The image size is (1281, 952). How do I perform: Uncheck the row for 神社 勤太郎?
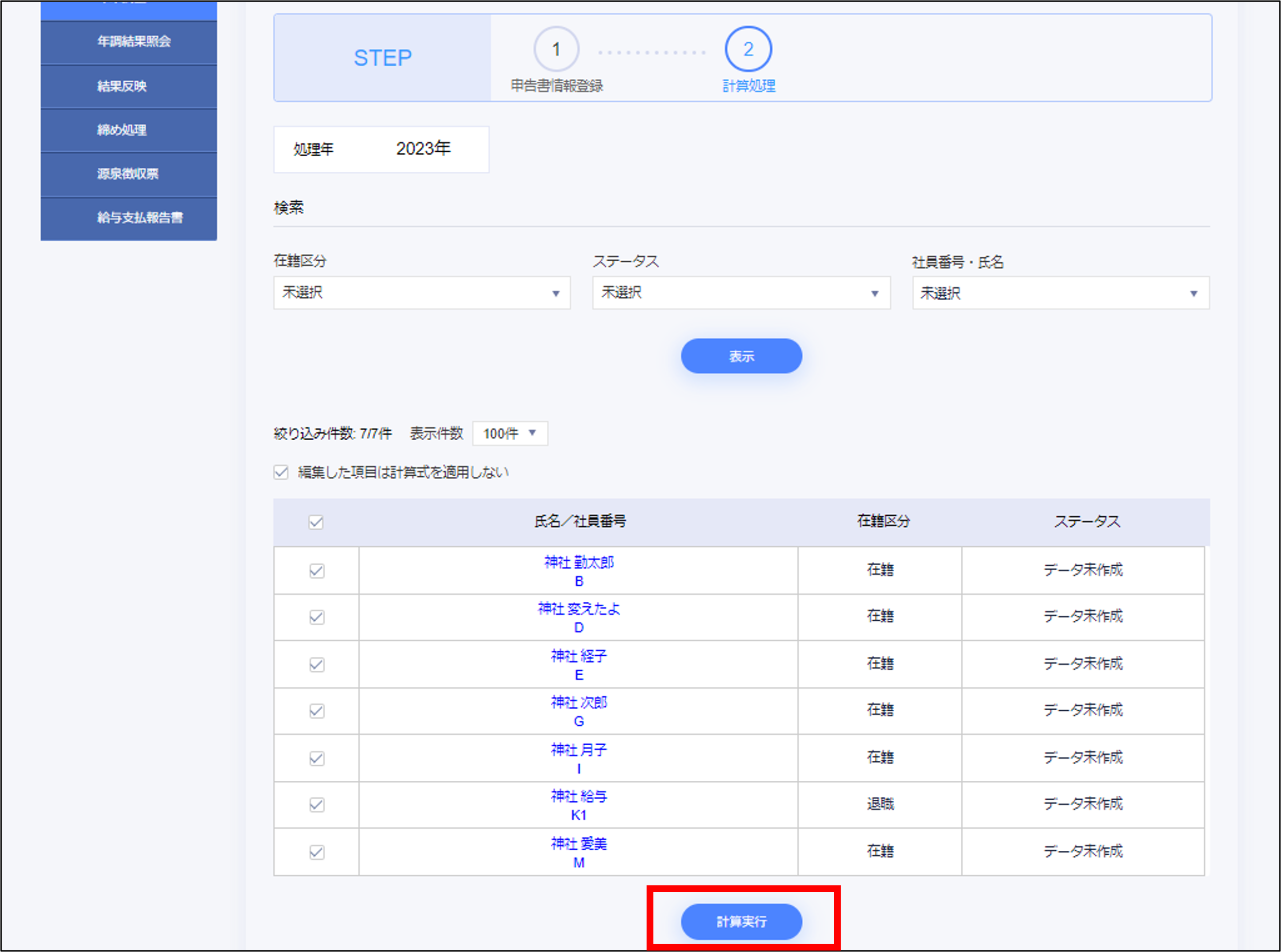pyautogui.click(x=316, y=571)
